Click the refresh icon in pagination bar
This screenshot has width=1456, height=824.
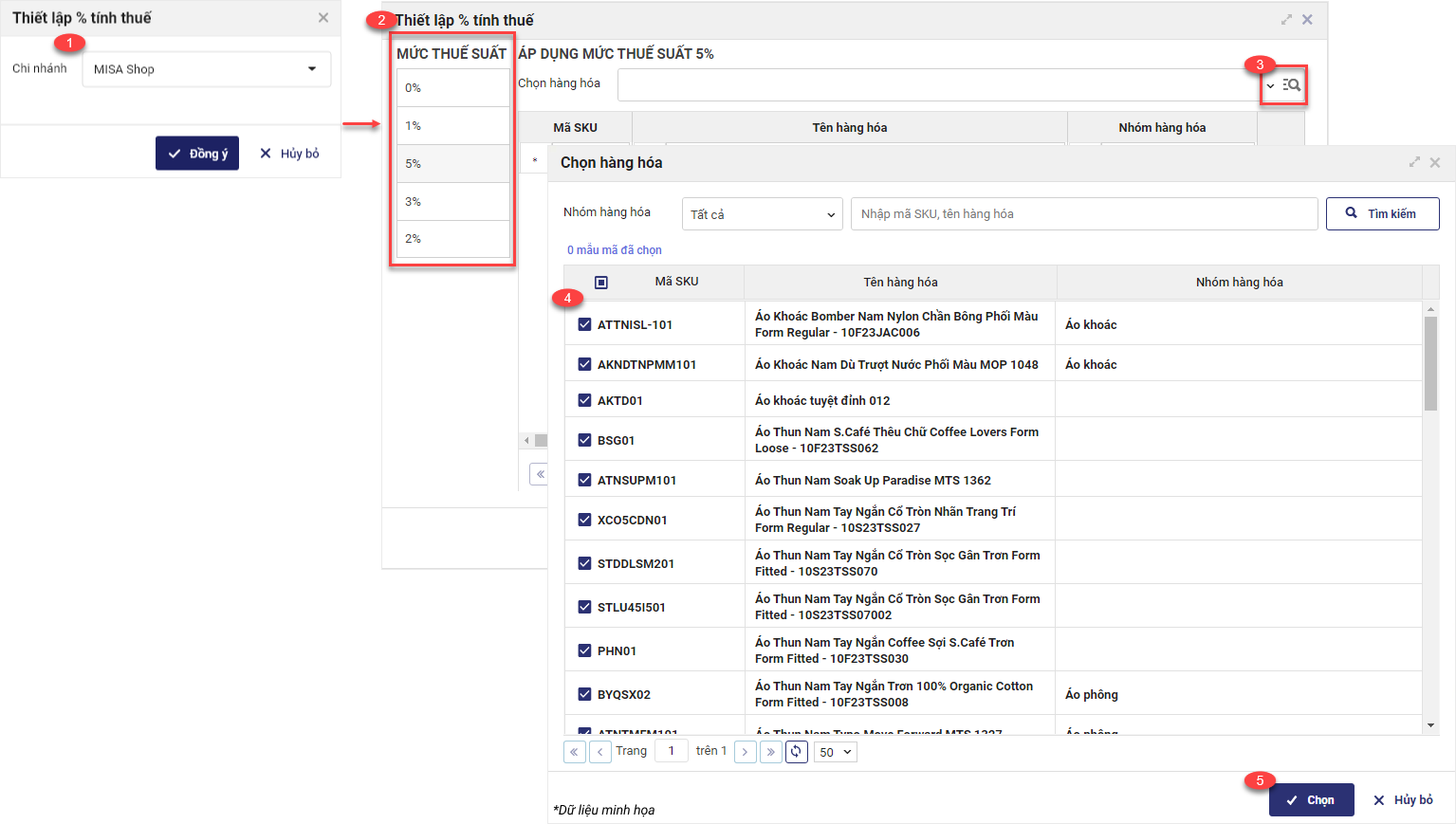(796, 752)
